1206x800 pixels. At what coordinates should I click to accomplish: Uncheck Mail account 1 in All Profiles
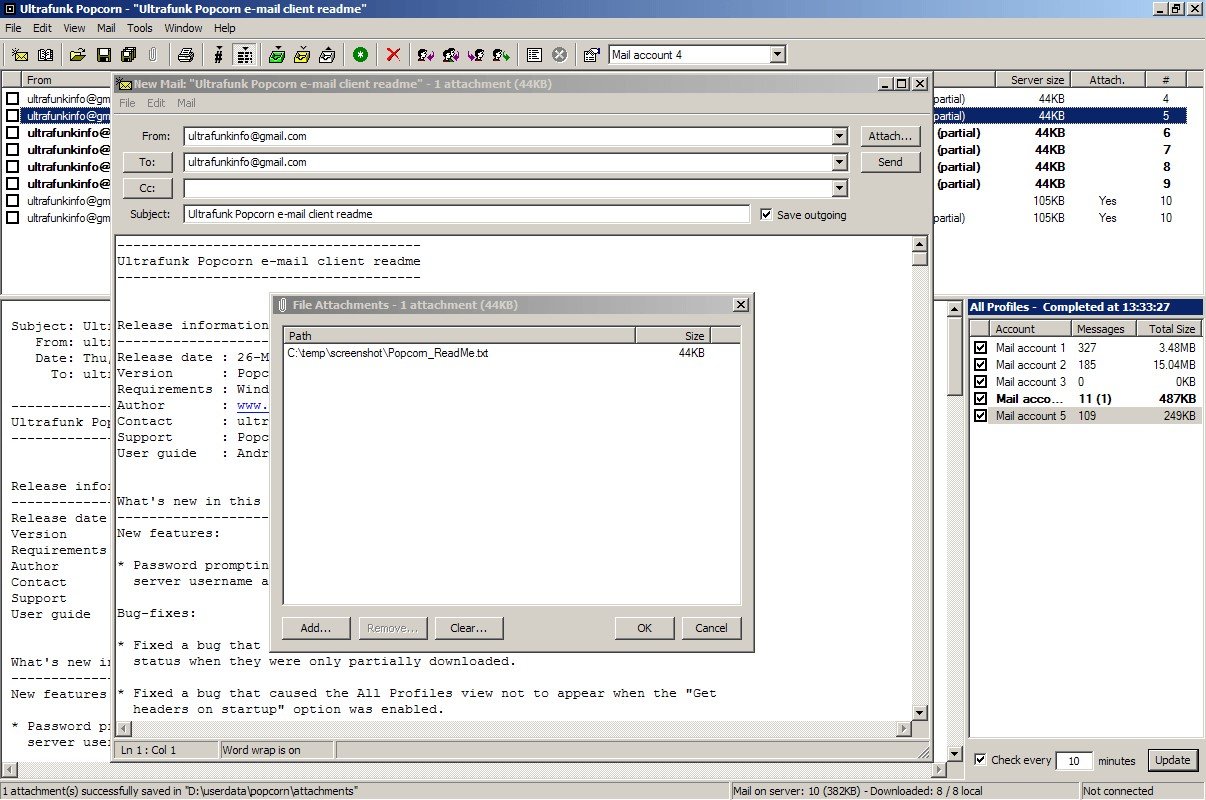(980, 348)
